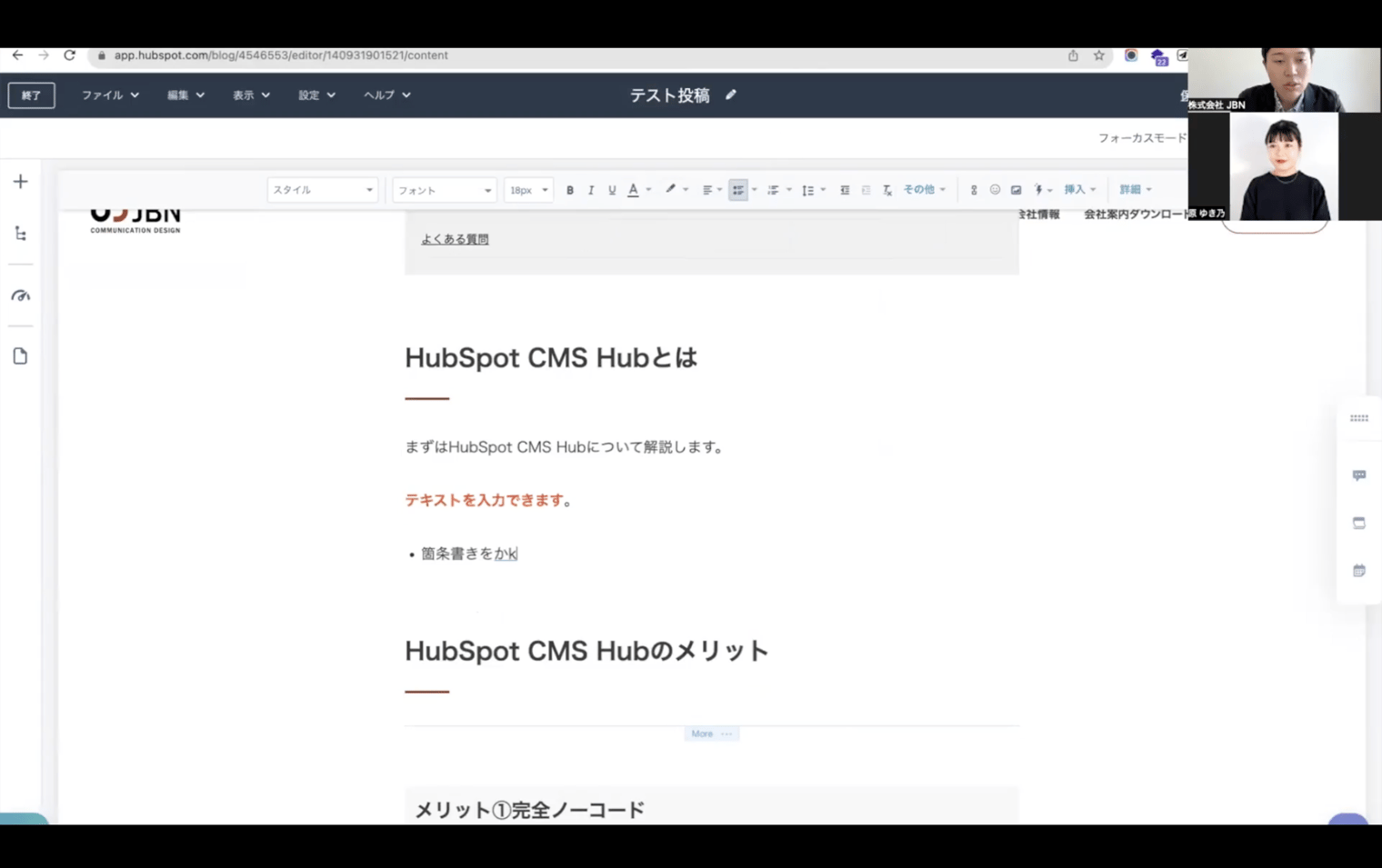Open the 挿入 (Insert) dropdown

click(x=1080, y=189)
